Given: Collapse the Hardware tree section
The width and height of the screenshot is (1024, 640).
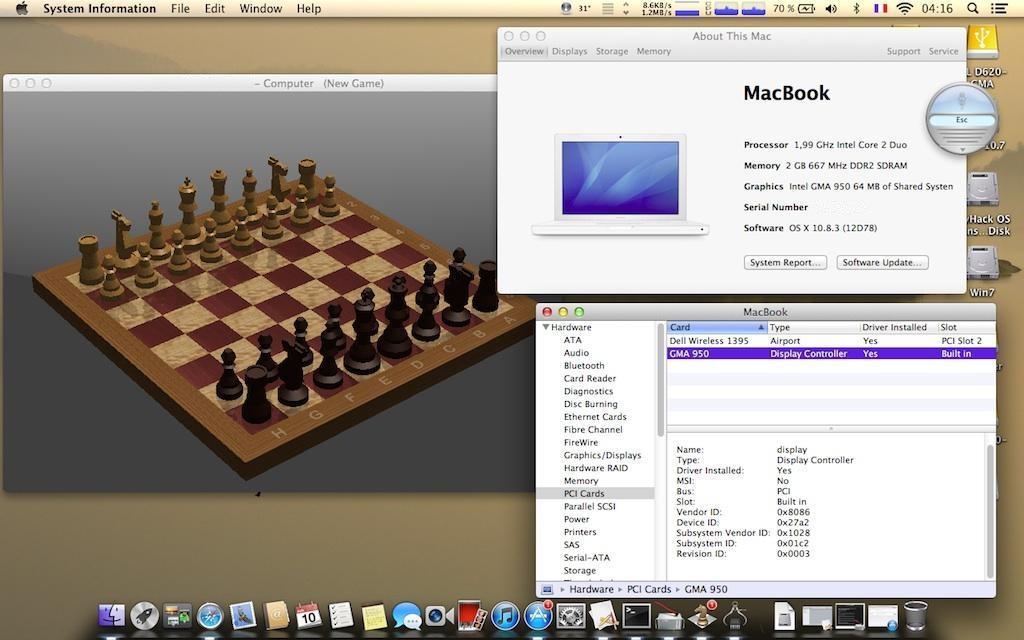Looking at the screenshot, I should tap(546, 327).
